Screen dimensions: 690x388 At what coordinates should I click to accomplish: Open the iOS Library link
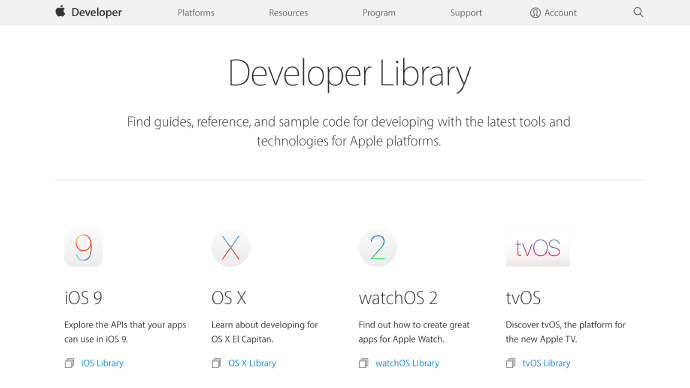tap(102, 363)
